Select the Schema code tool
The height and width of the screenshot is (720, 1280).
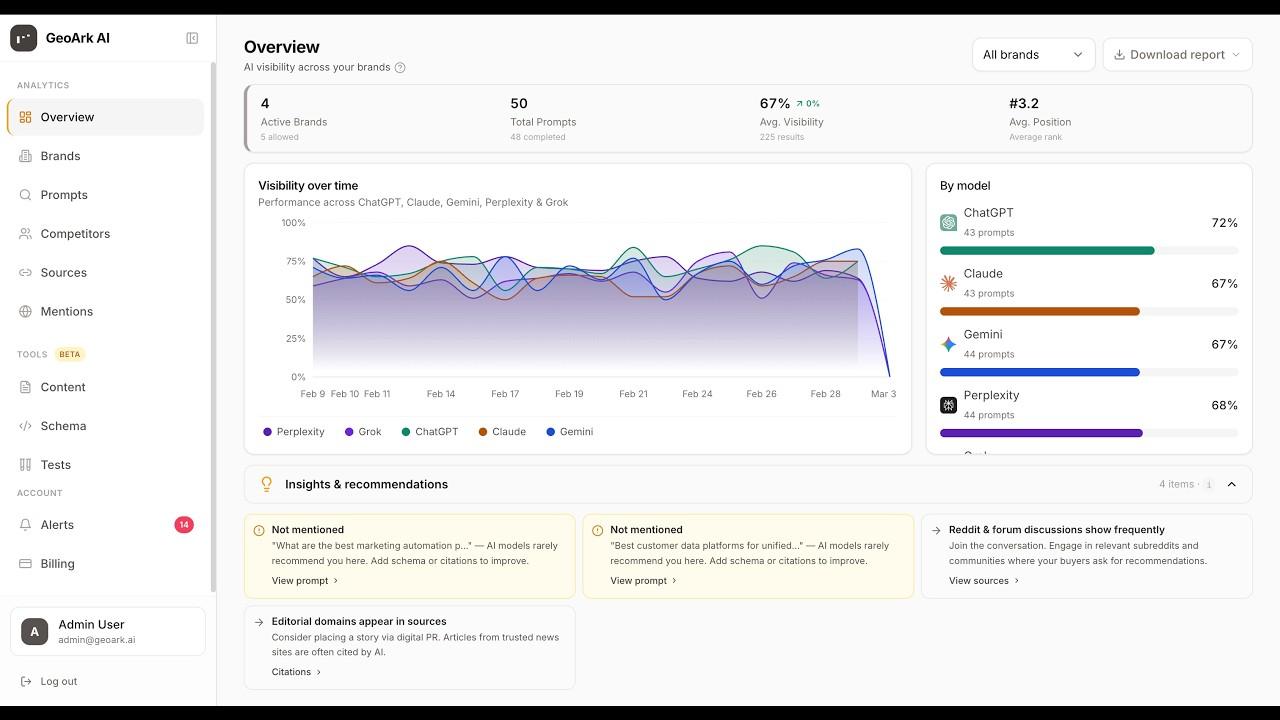pyautogui.click(x=63, y=426)
